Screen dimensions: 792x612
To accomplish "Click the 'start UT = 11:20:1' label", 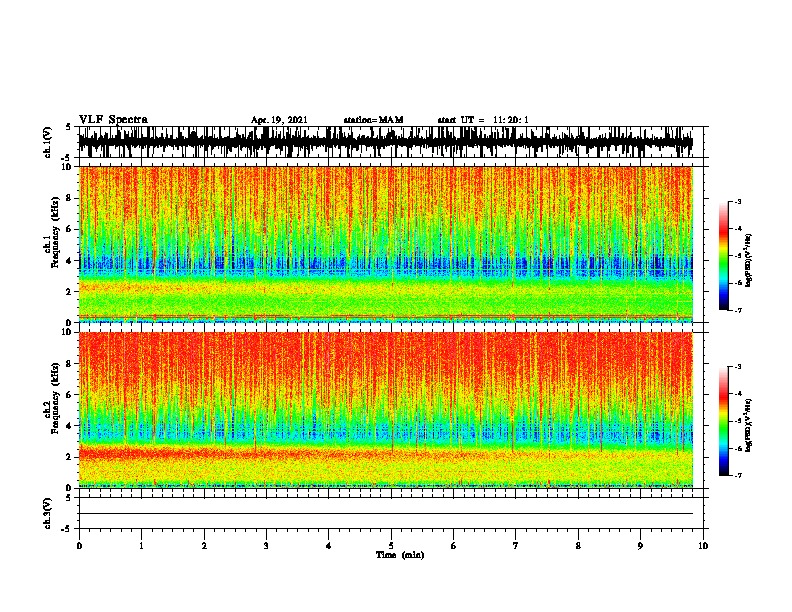I will (x=483, y=120).
